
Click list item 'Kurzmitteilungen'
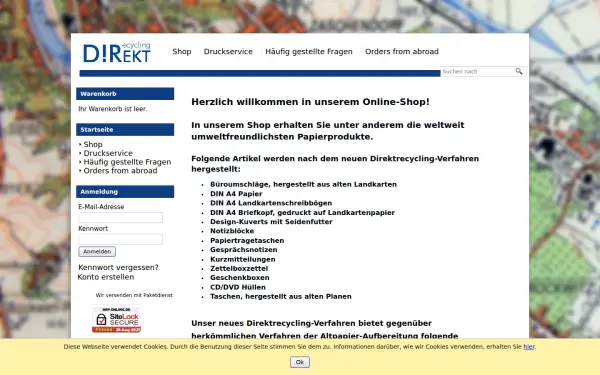point(243,259)
